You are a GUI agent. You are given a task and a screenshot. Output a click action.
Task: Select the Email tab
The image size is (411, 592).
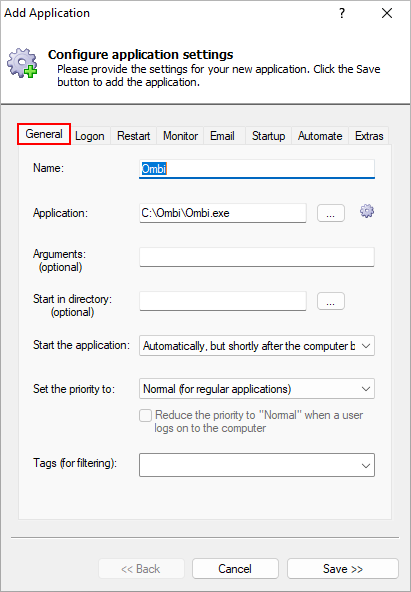[222, 136]
